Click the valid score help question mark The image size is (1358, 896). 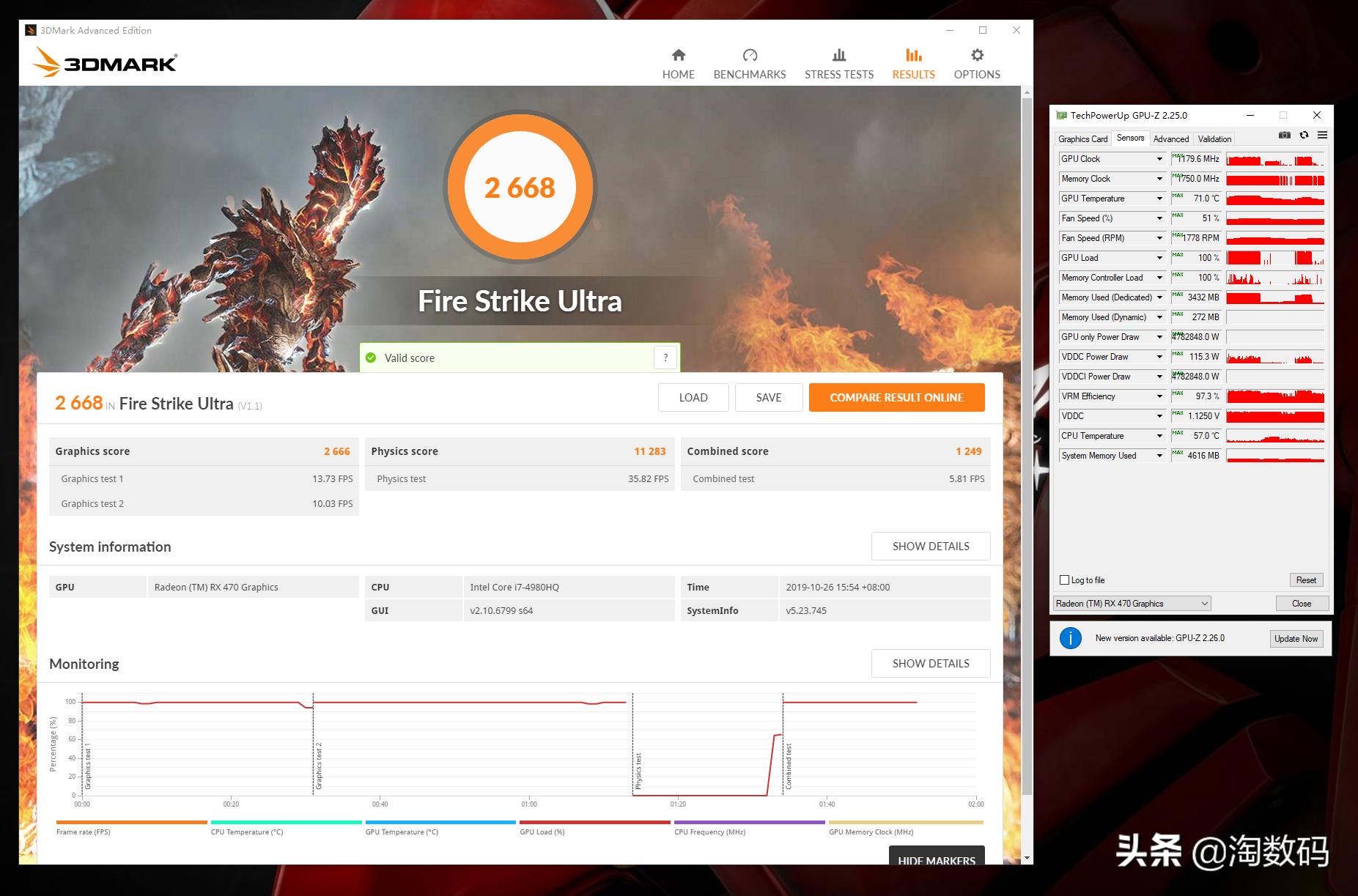click(665, 358)
